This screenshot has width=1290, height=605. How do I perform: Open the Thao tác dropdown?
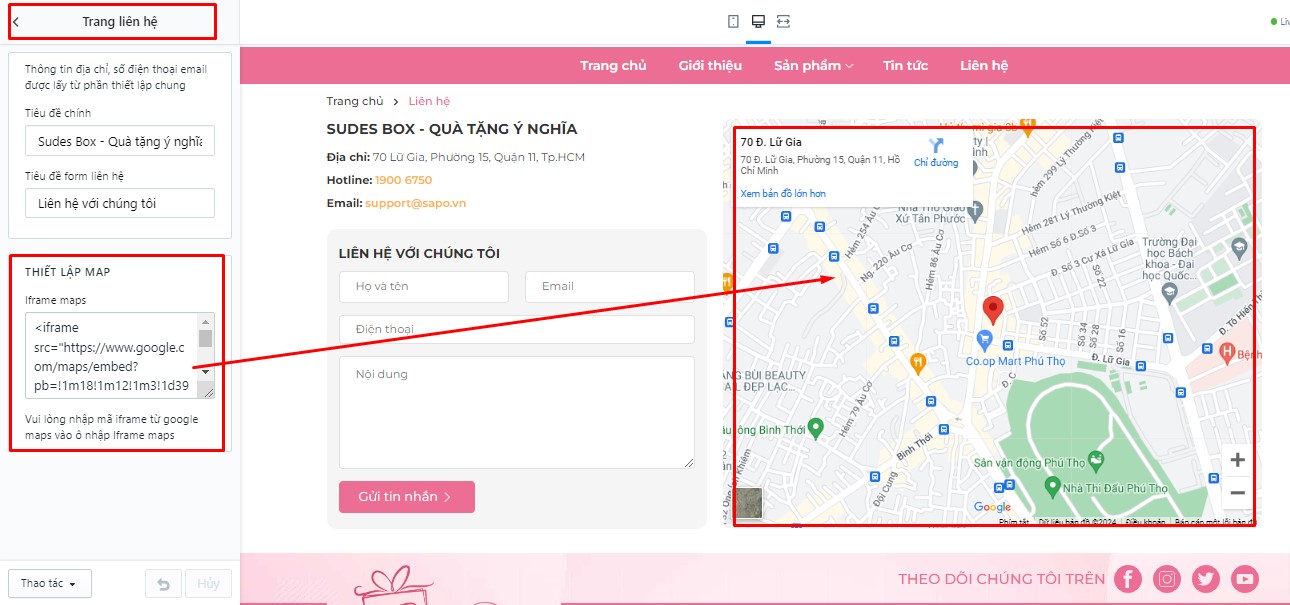tap(49, 583)
